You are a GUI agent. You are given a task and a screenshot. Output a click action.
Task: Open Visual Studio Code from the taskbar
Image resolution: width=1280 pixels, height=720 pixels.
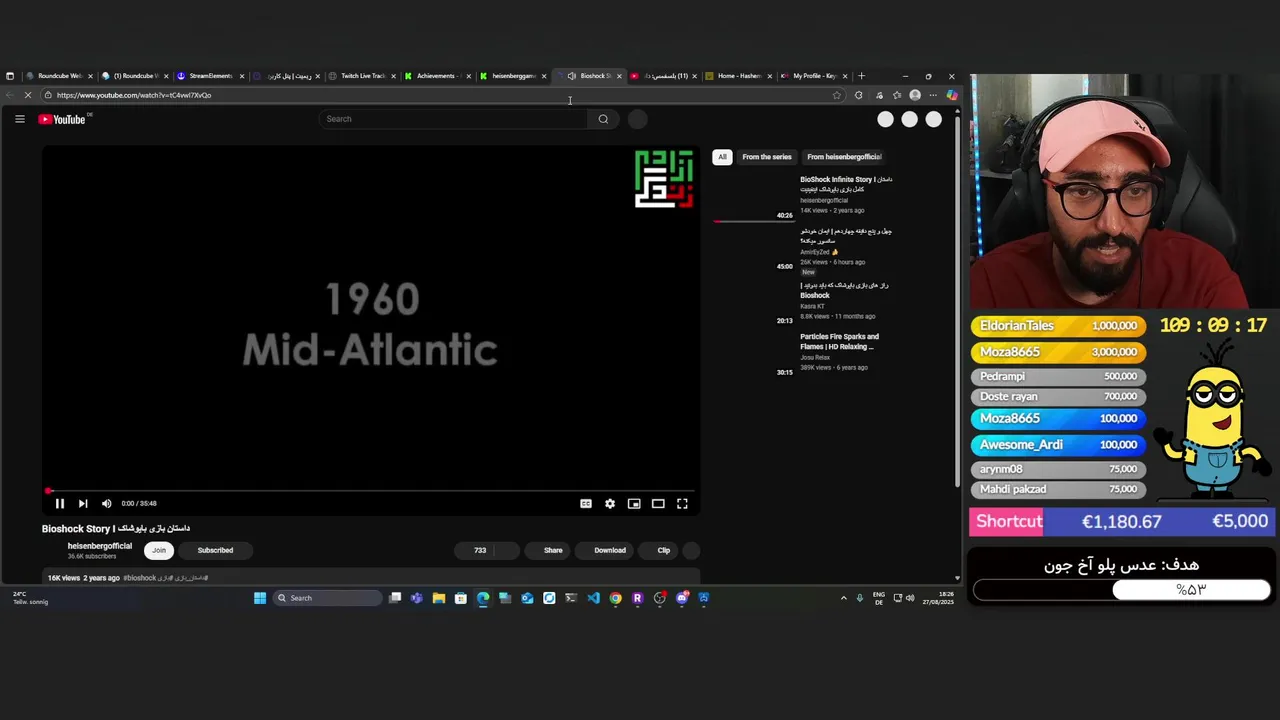[x=593, y=598]
